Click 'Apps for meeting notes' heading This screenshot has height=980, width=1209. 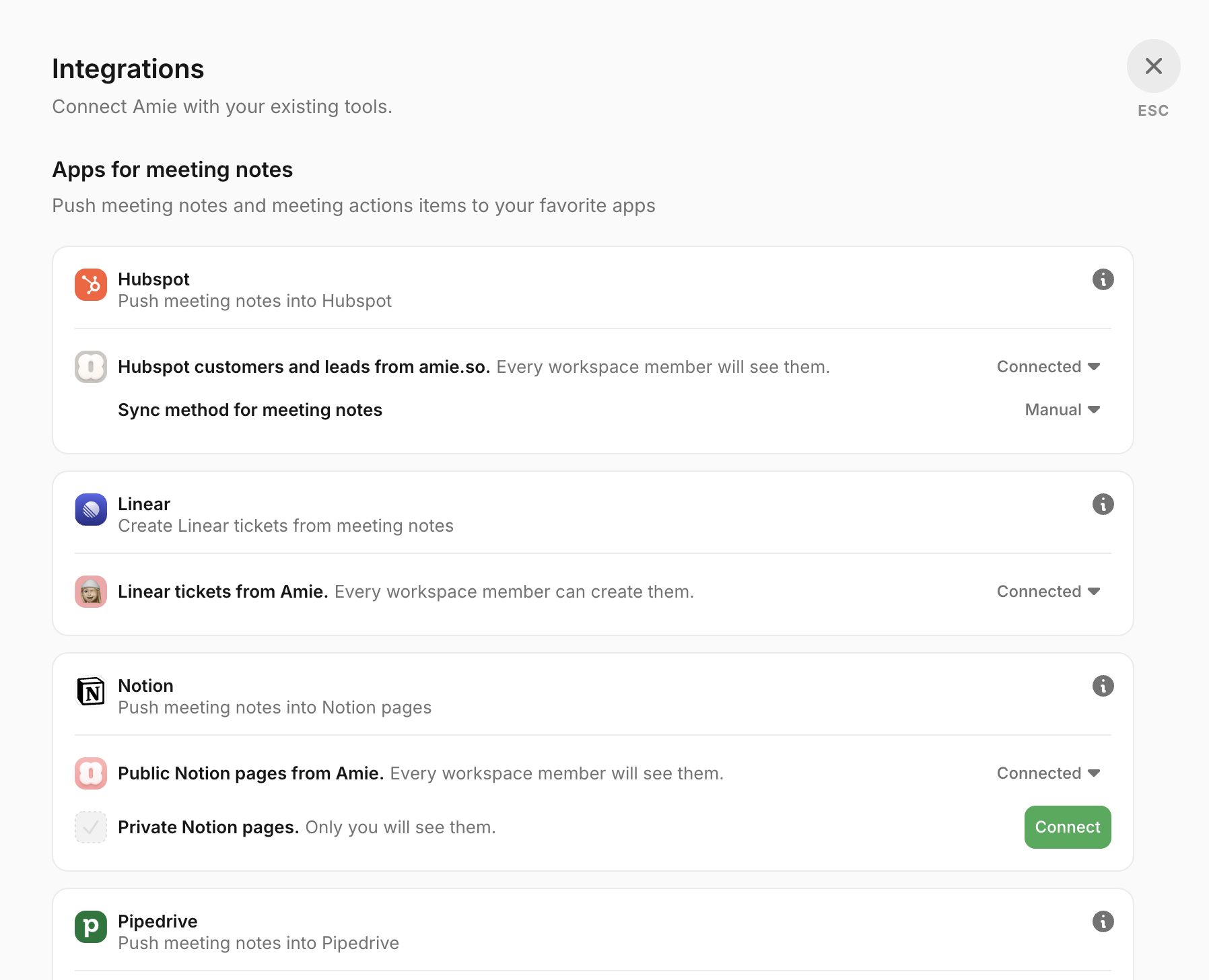point(172,170)
